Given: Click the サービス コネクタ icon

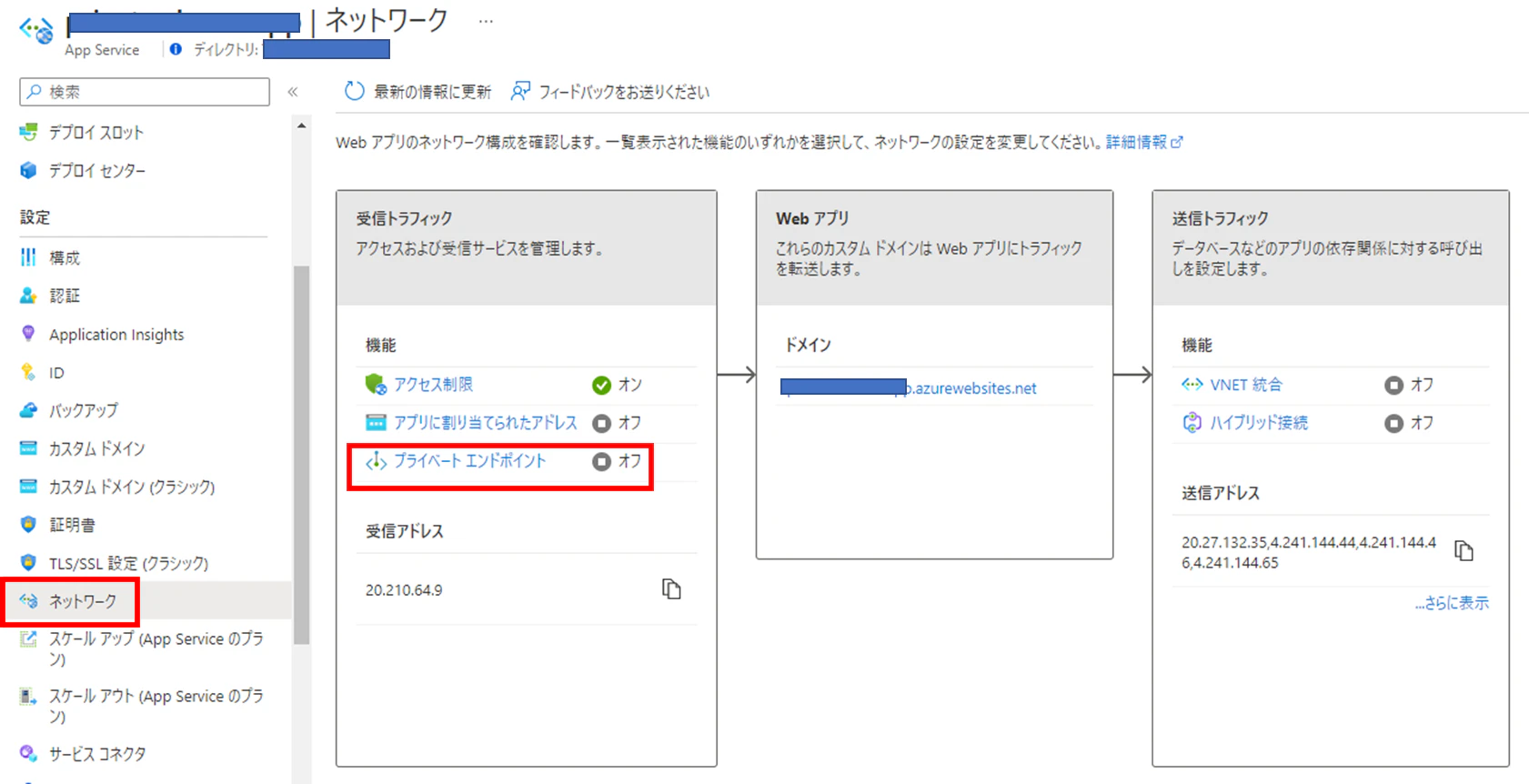Looking at the screenshot, I should [29, 753].
